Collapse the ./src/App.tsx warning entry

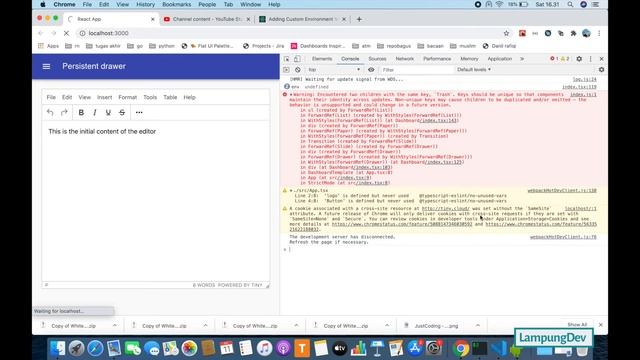(x=291, y=191)
